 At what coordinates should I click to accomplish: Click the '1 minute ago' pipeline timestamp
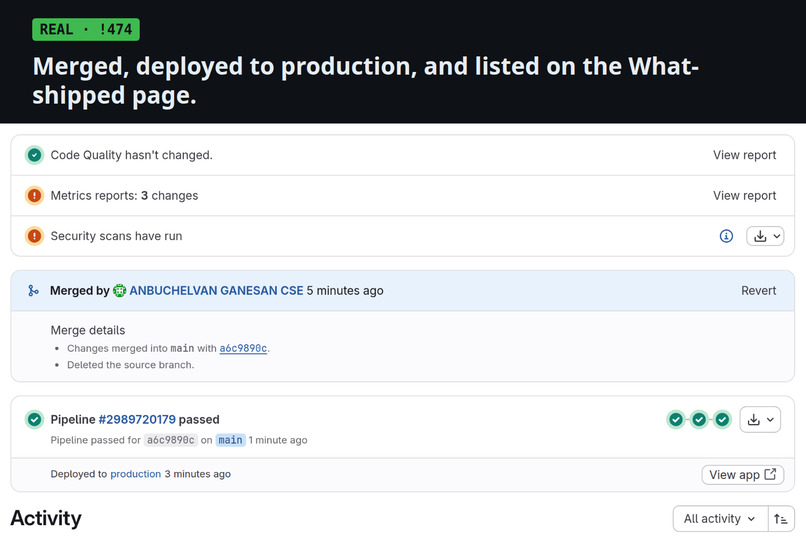278,440
